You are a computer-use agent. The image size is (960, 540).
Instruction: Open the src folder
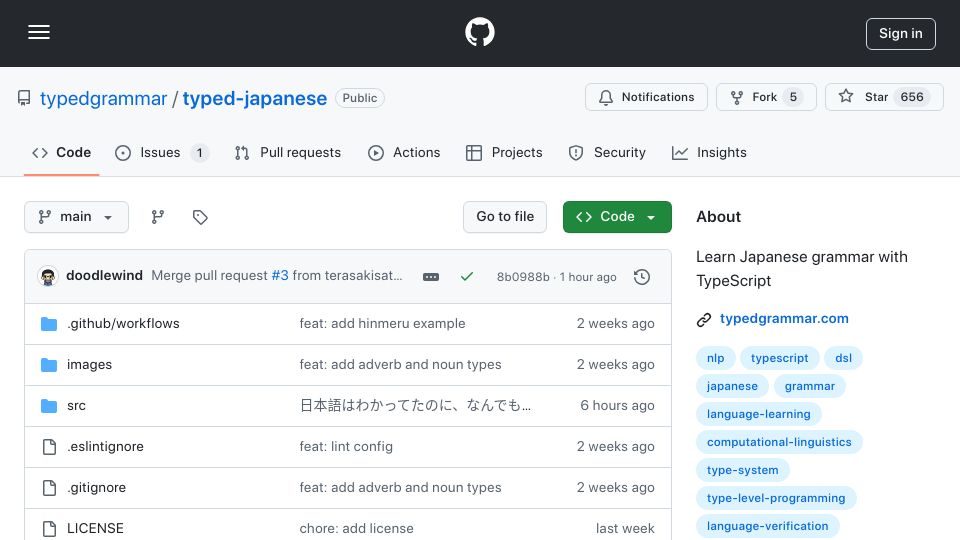(x=77, y=405)
